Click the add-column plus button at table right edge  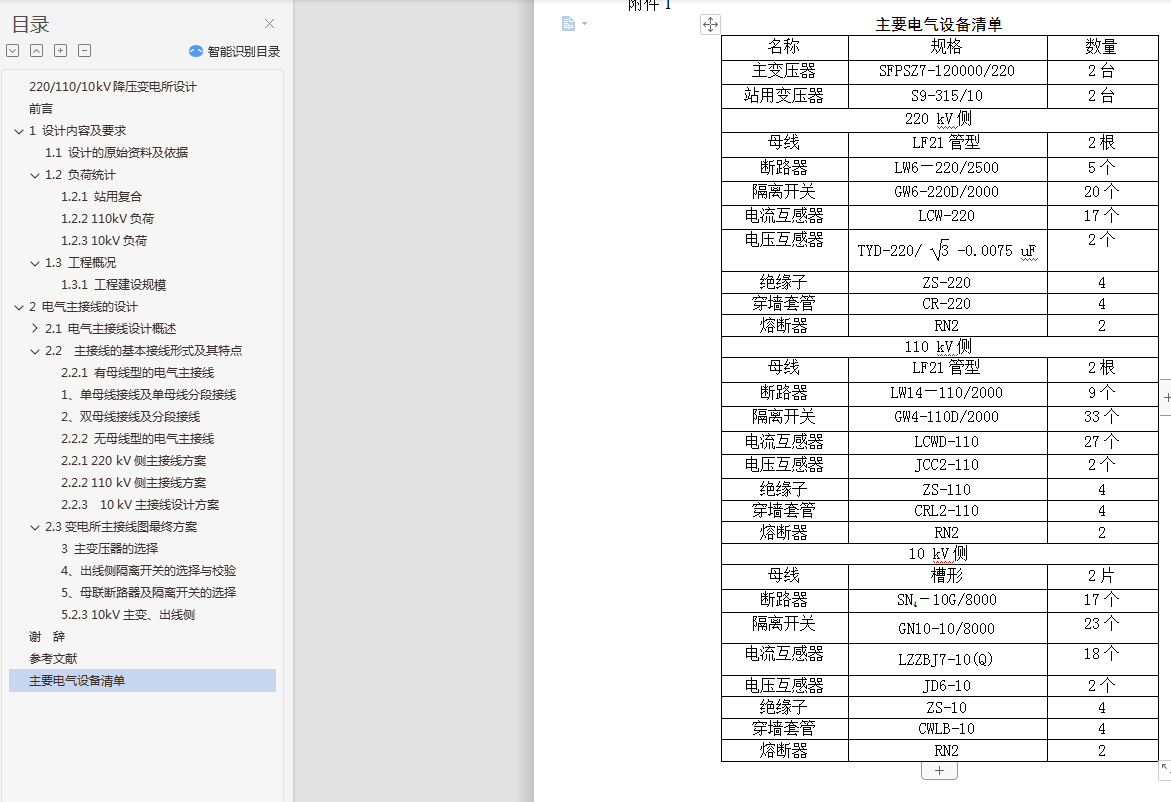1167,397
